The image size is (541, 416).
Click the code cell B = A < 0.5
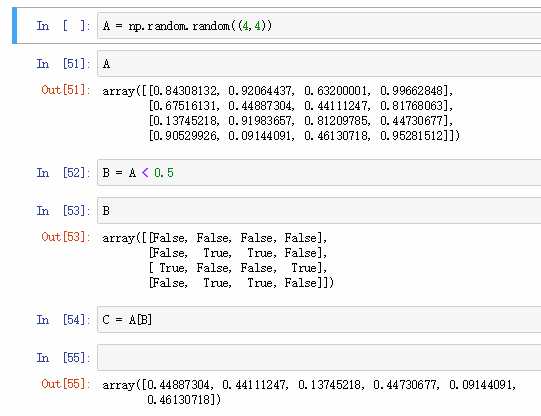319,172
